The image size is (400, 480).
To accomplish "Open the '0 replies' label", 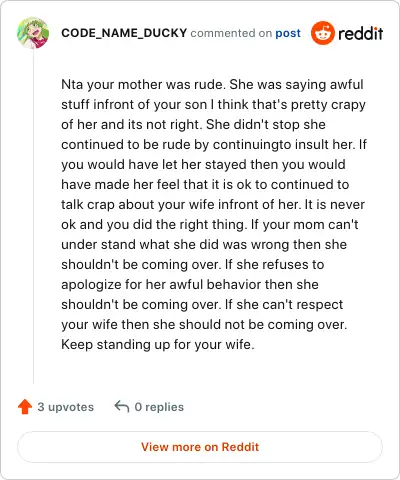I will (159, 407).
